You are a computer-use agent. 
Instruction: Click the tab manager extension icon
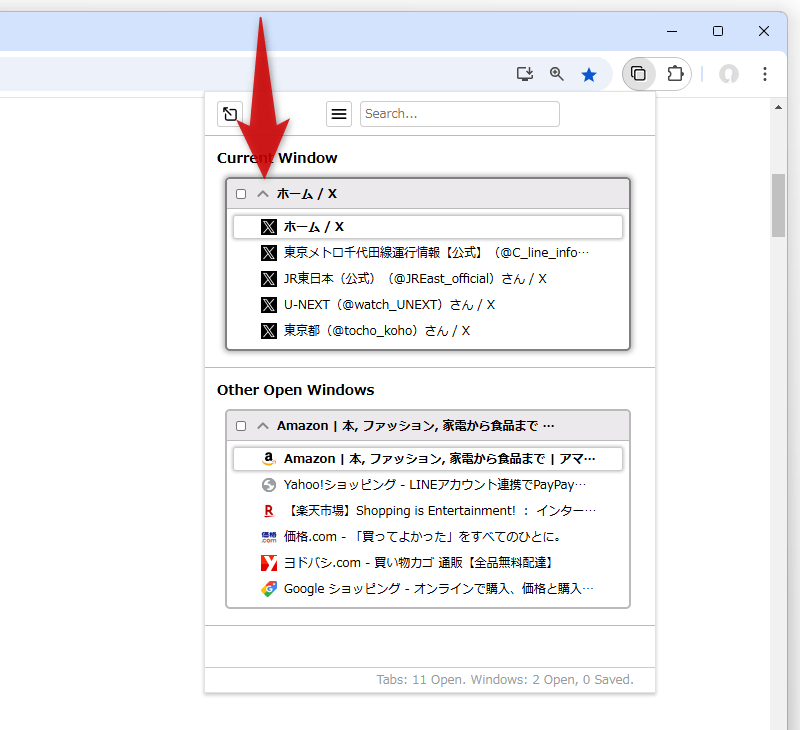tap(638, 74)
